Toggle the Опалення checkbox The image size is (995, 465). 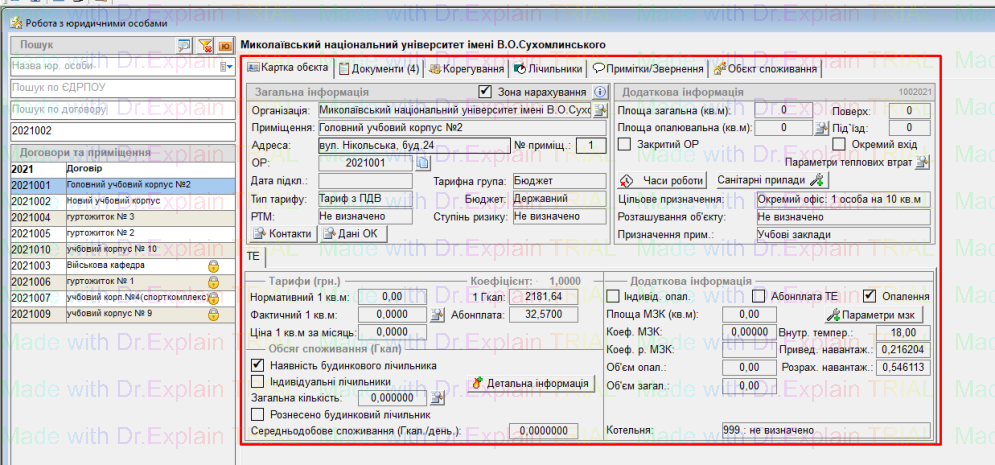tap(870, 296)
